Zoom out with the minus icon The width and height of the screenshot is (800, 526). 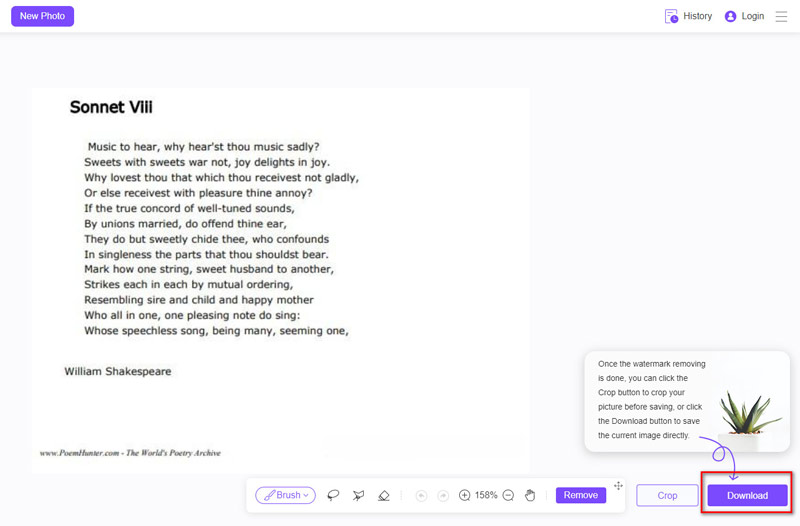pos(508,495)
